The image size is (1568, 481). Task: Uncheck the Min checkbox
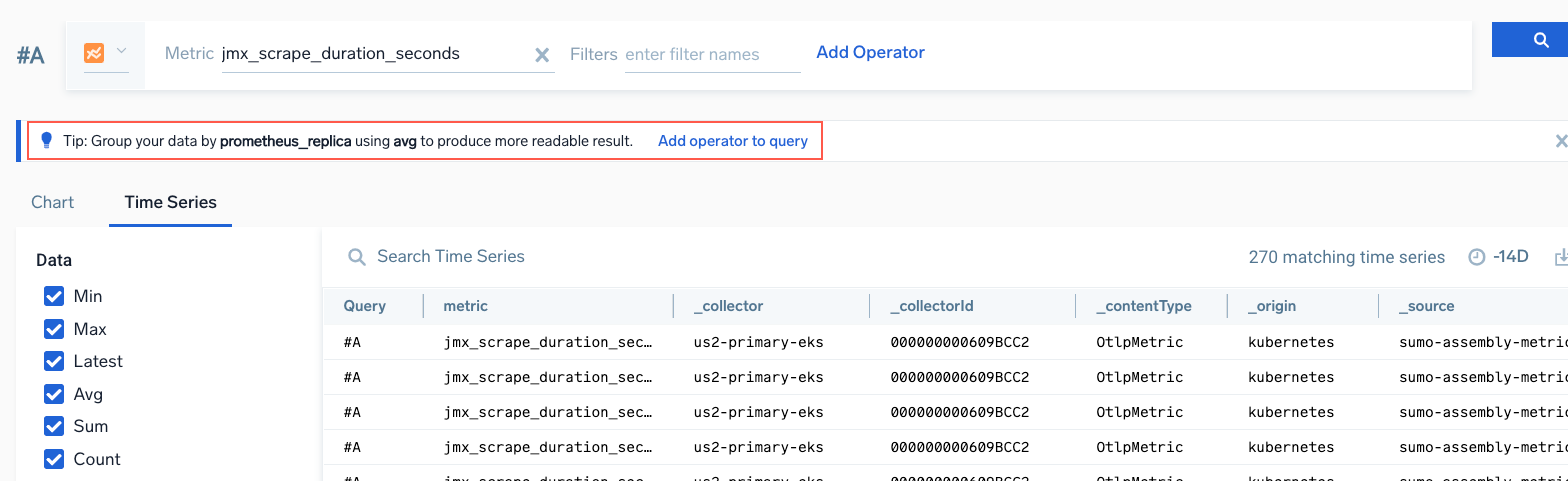[x=54, y=296]
